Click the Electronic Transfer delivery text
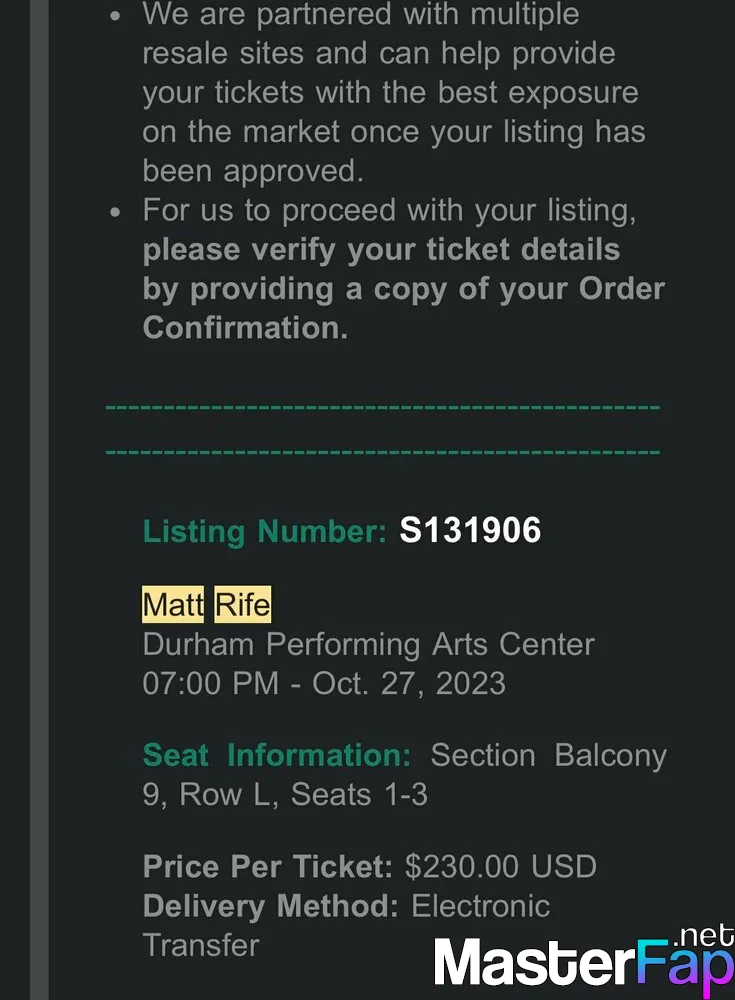Screen dimensions: 735x1000 pos(346,925)
